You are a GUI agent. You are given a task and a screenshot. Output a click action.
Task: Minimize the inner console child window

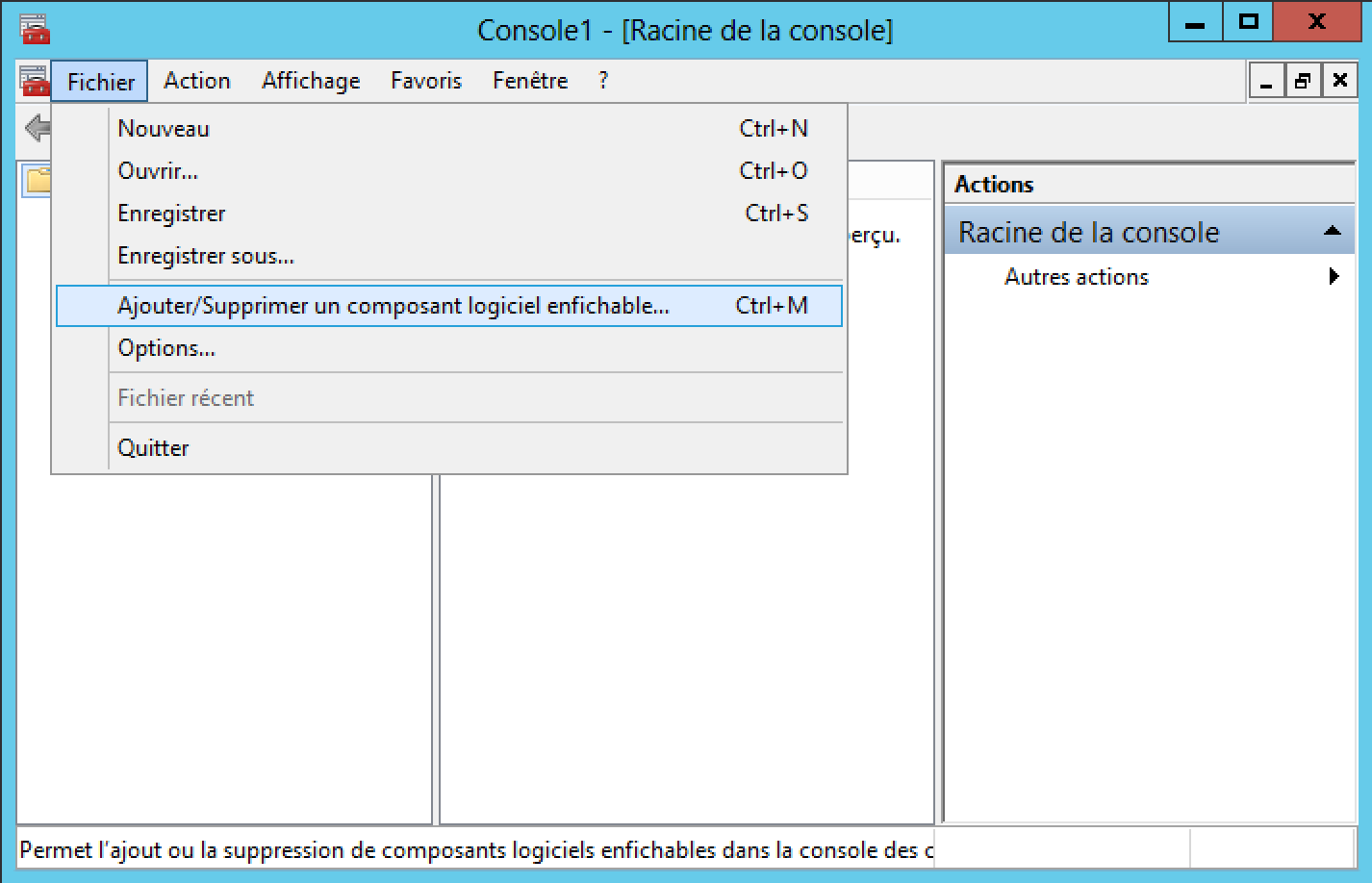click(1266, 82)
